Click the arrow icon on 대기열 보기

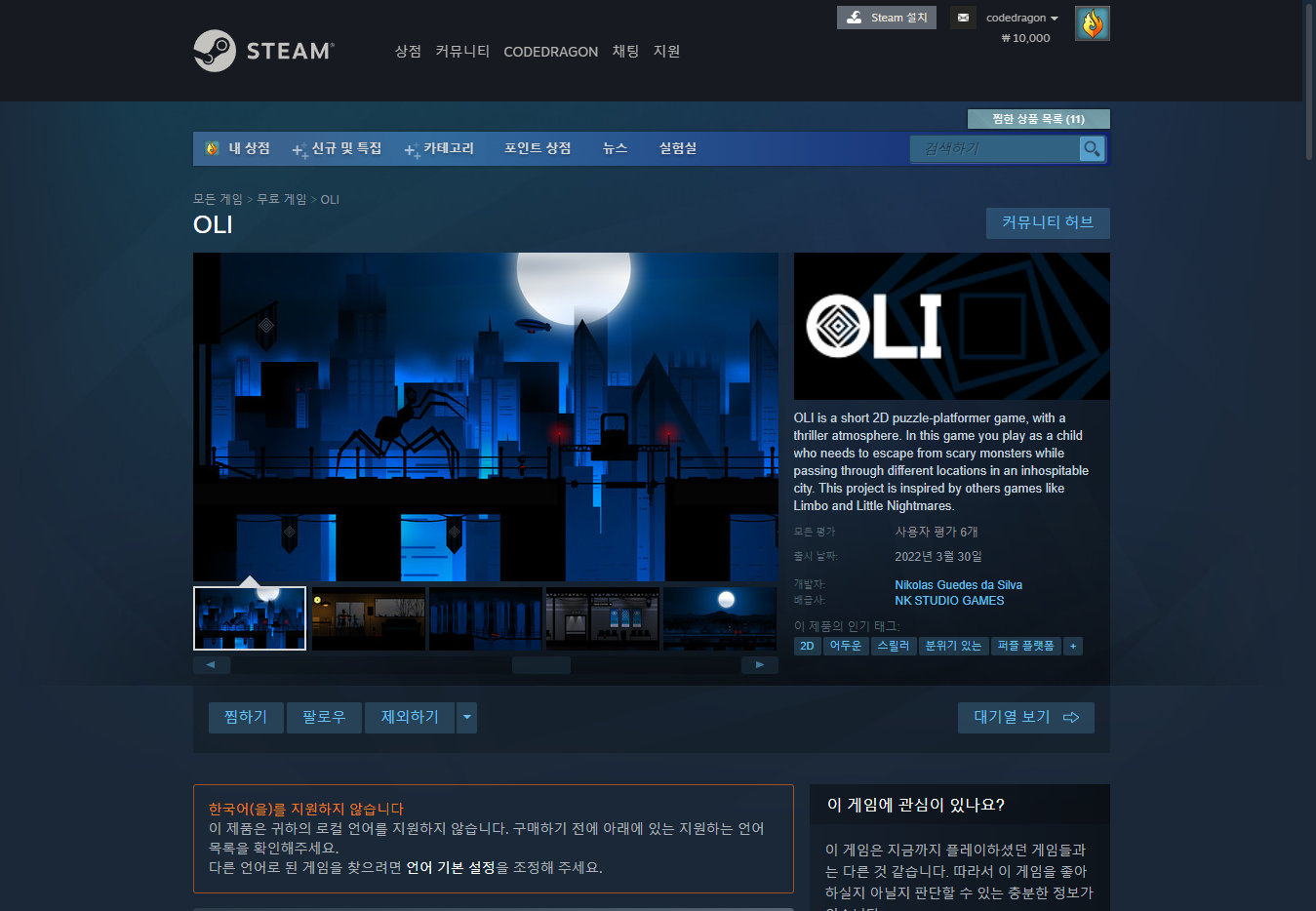pyautogui.click(x=1071, y=718)
